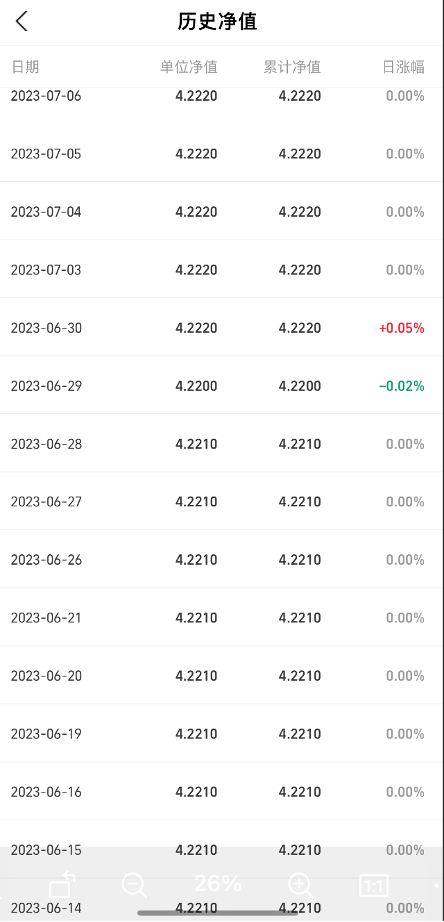This screenshot has height=922, width=444.
Task: Select the 2023-07-05 date entry
Action: (x=46, y=154)
